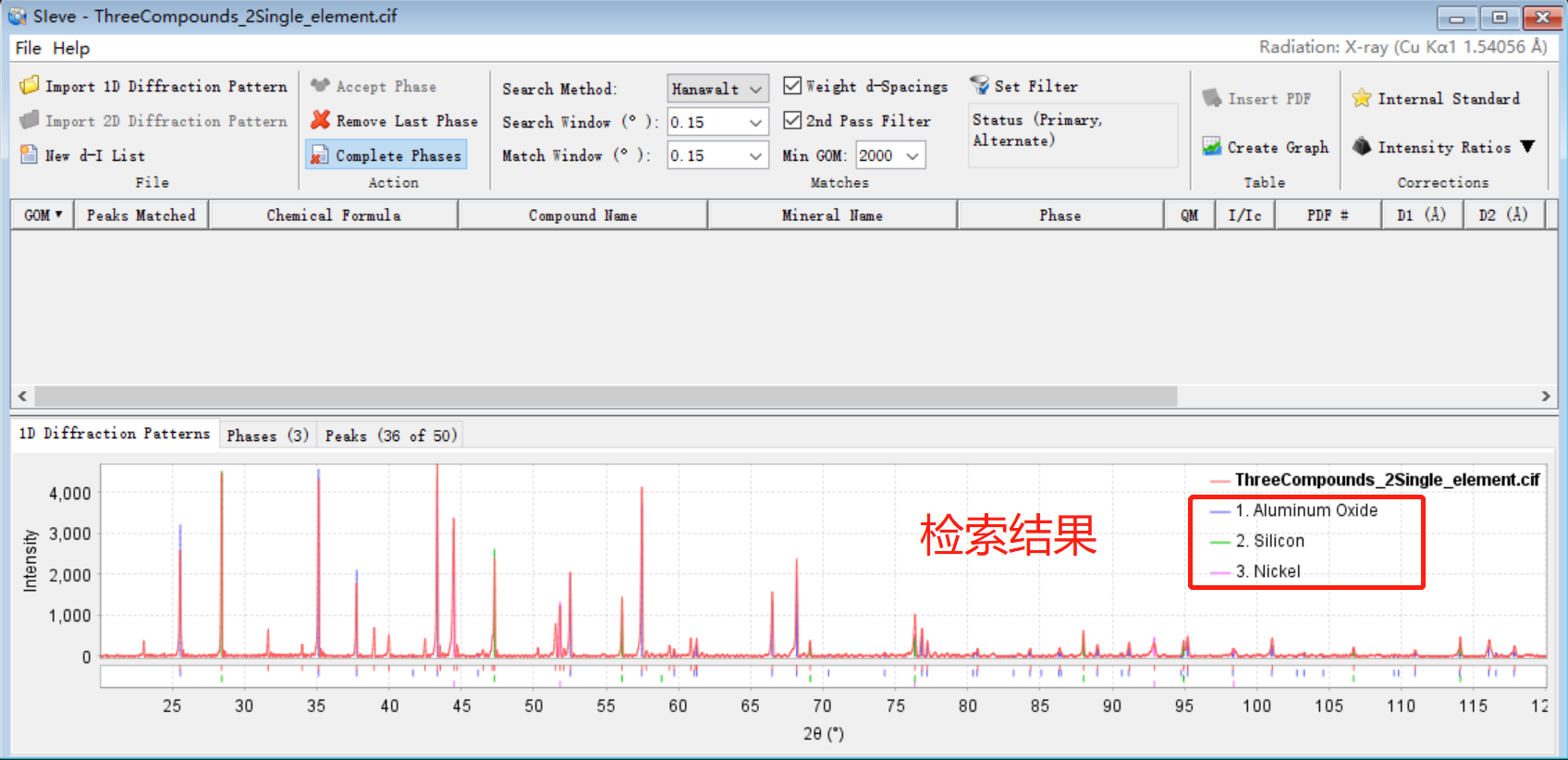Open the File menu

click(28, 48)
